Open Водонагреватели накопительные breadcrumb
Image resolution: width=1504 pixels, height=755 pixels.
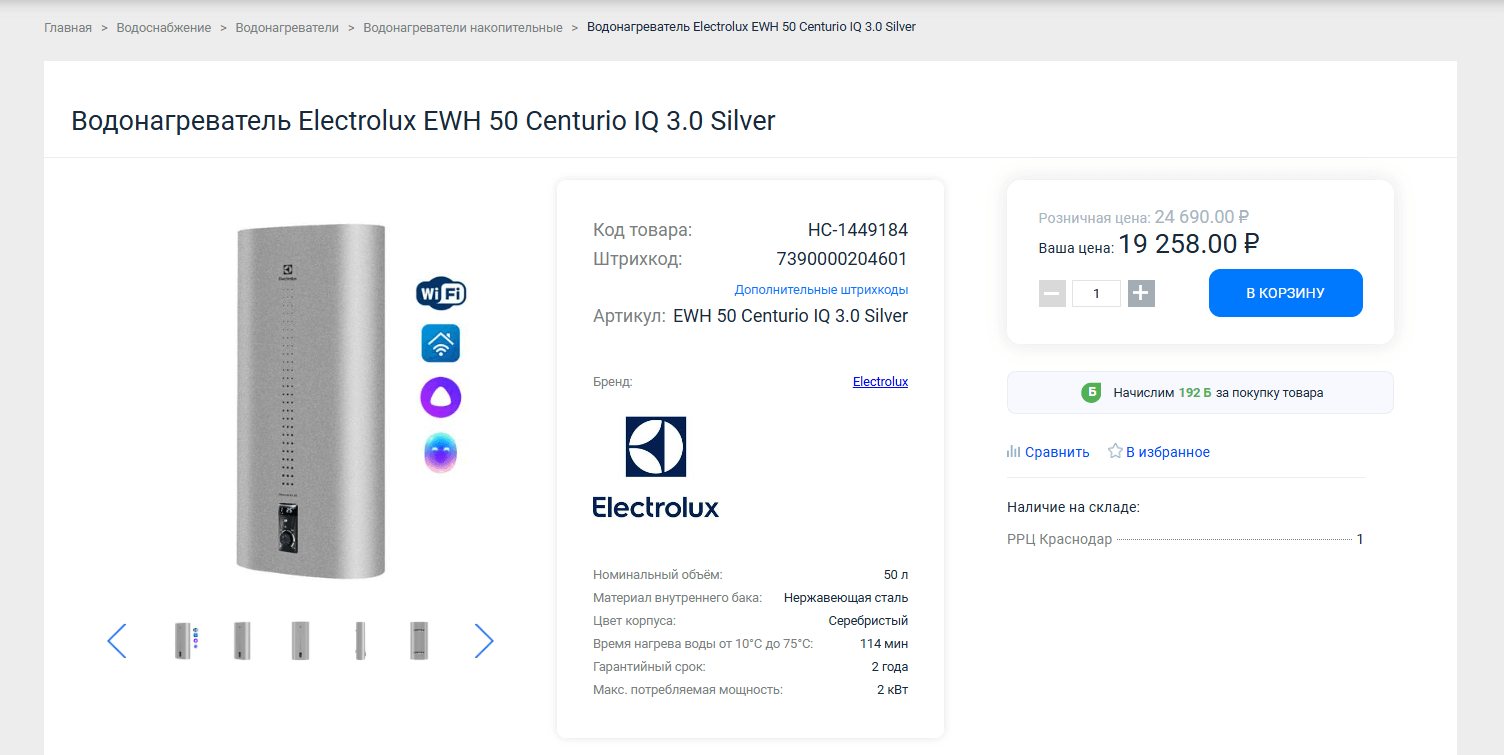click(x=463, y=27)
